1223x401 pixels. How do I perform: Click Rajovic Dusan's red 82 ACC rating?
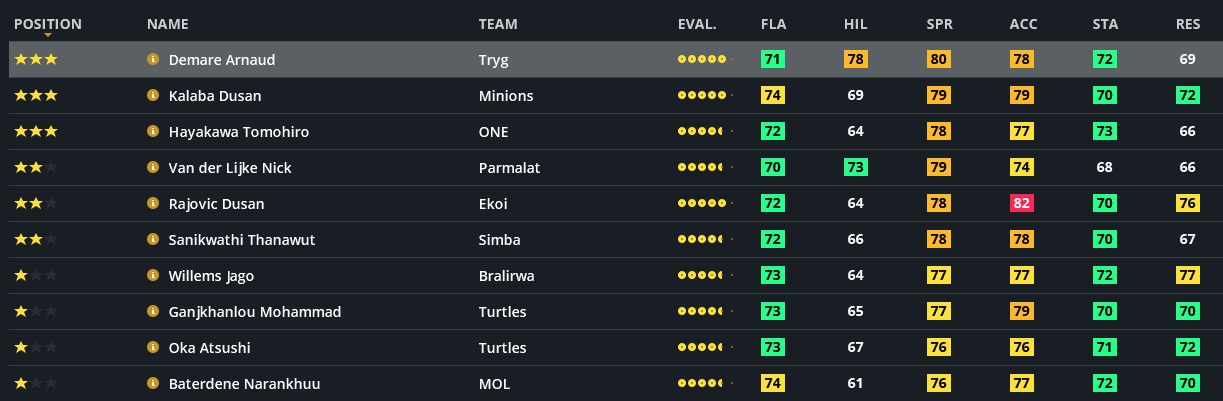(x=1022, y=204)
